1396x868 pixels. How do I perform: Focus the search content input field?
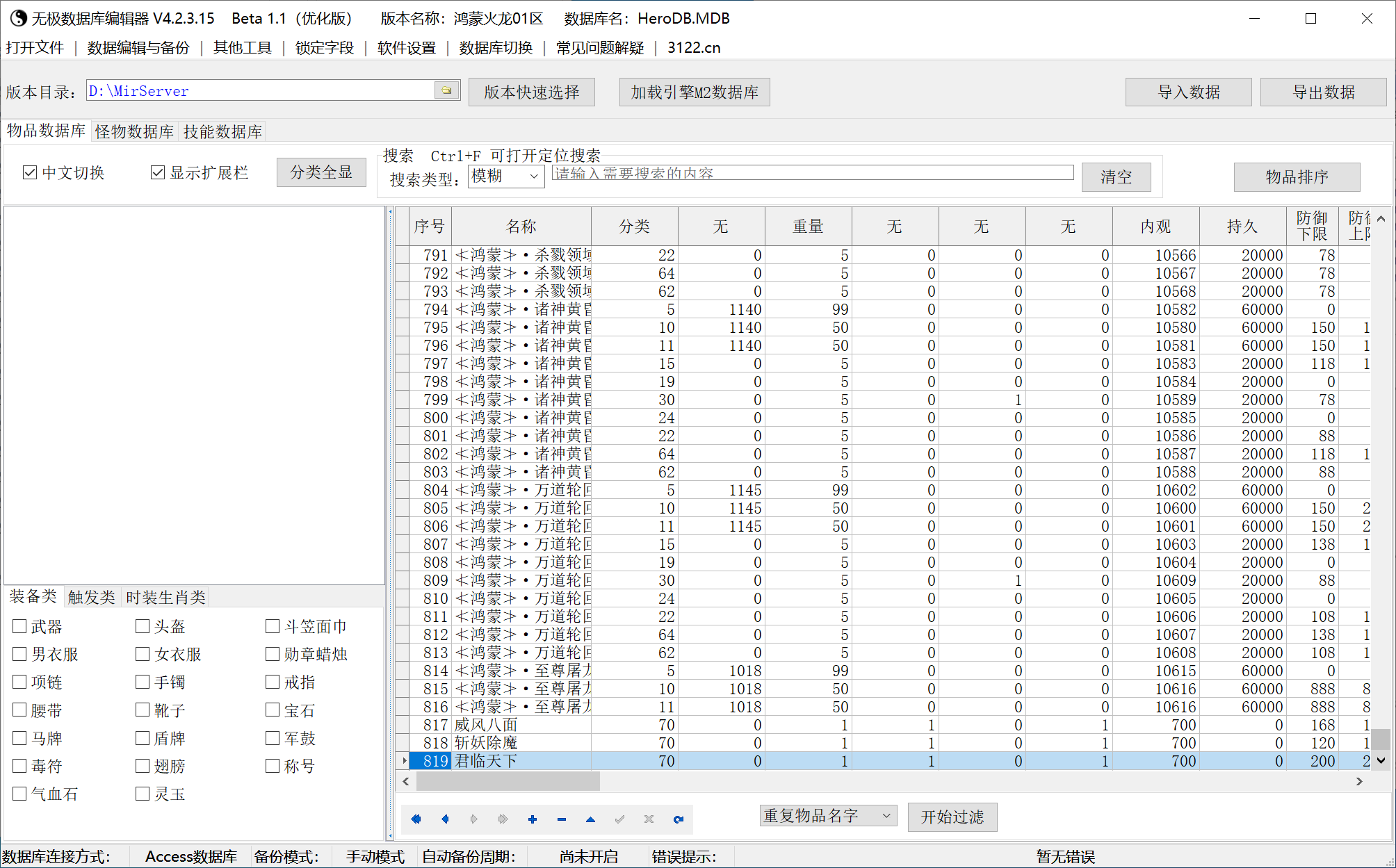(813, 172)
